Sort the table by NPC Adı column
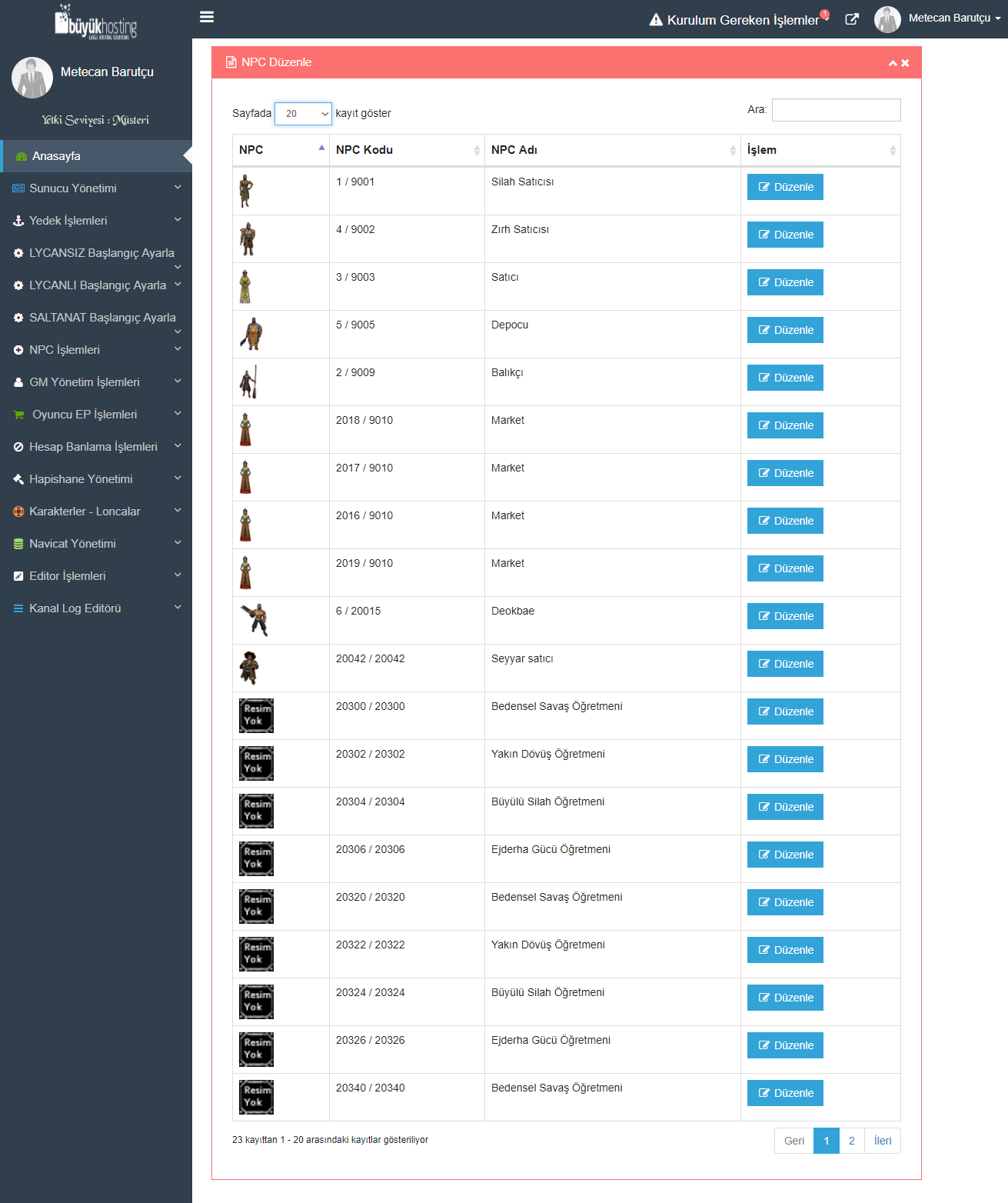Screen dimensions: 1008x1203 pyautogui.click(x=612, y=150)
